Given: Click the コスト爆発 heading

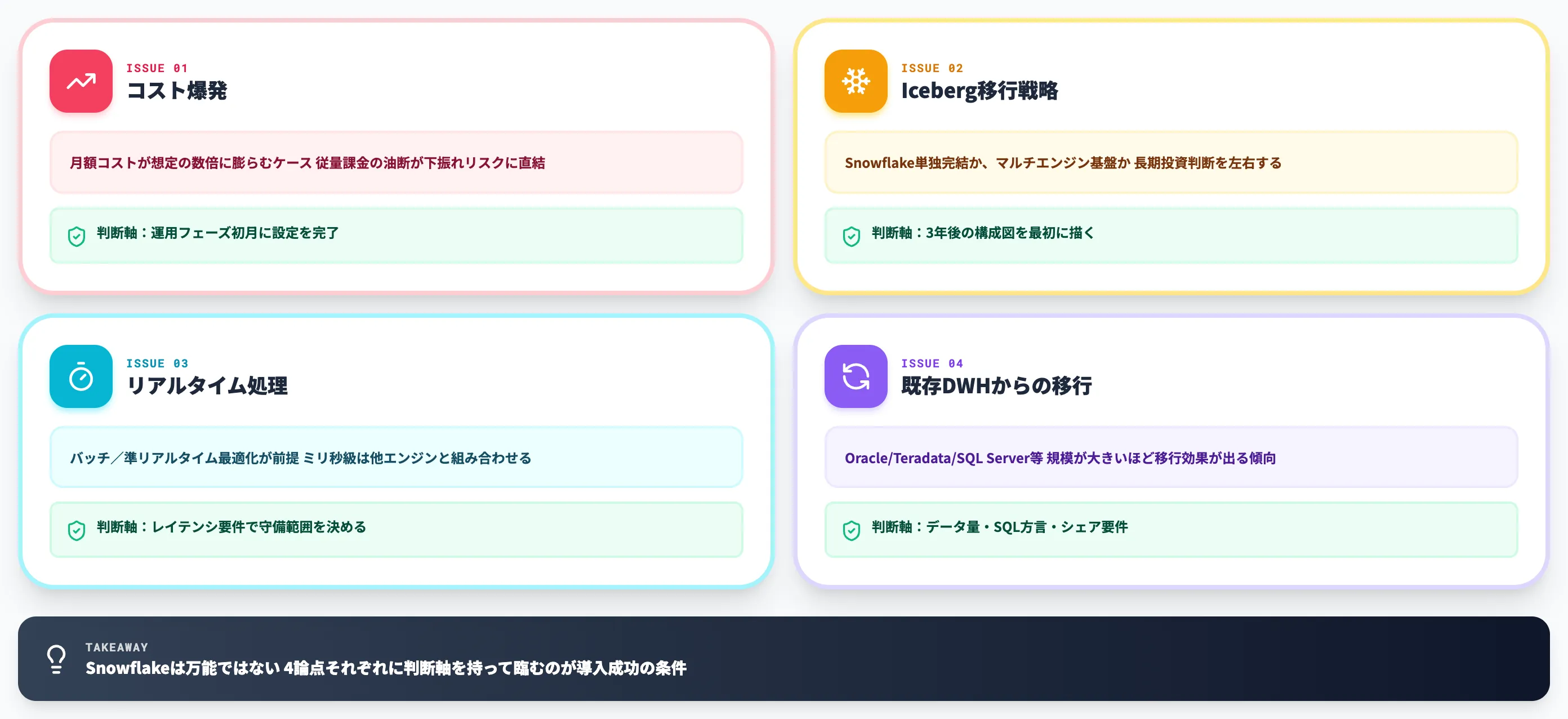Looking at the screenshot, I should [x=176, y=91].
